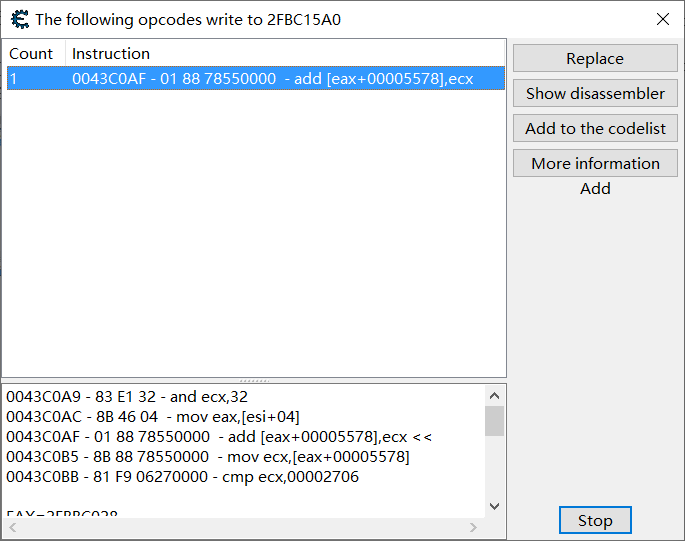Viewport: 685px width, 541px height.
Task: Click the horizontal scrollbar track below code panel
Action: 243,527
